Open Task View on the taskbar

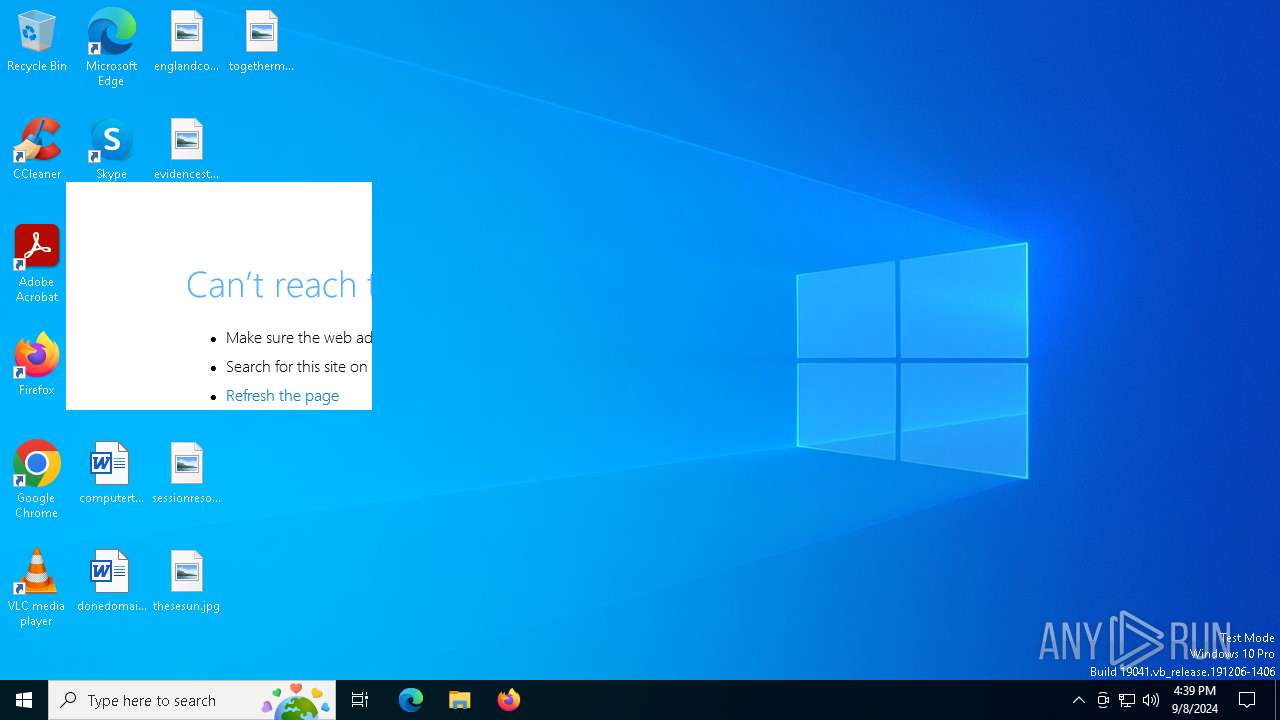(360, 700)
